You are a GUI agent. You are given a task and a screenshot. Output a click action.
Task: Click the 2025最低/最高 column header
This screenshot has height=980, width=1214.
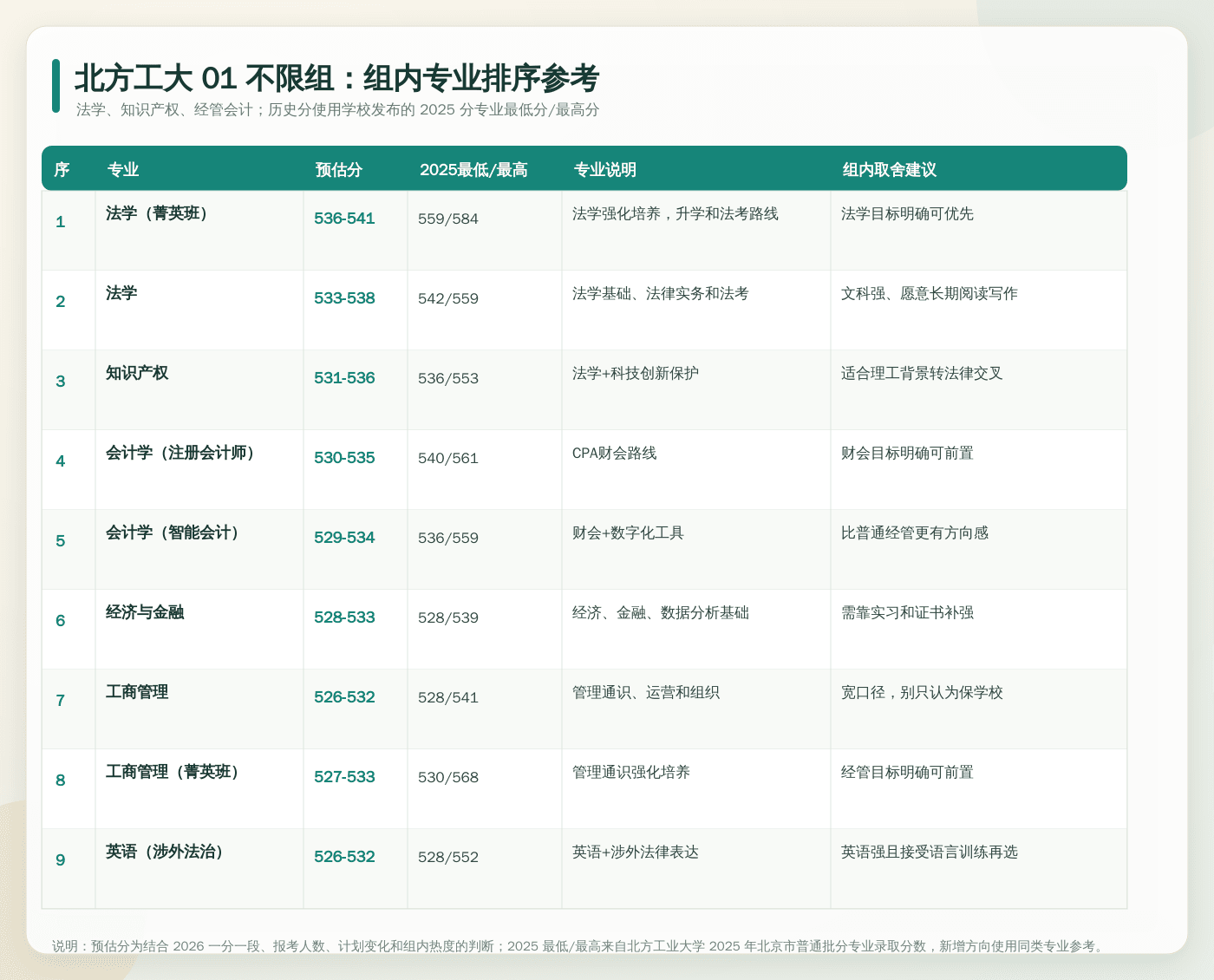point(473,170)
